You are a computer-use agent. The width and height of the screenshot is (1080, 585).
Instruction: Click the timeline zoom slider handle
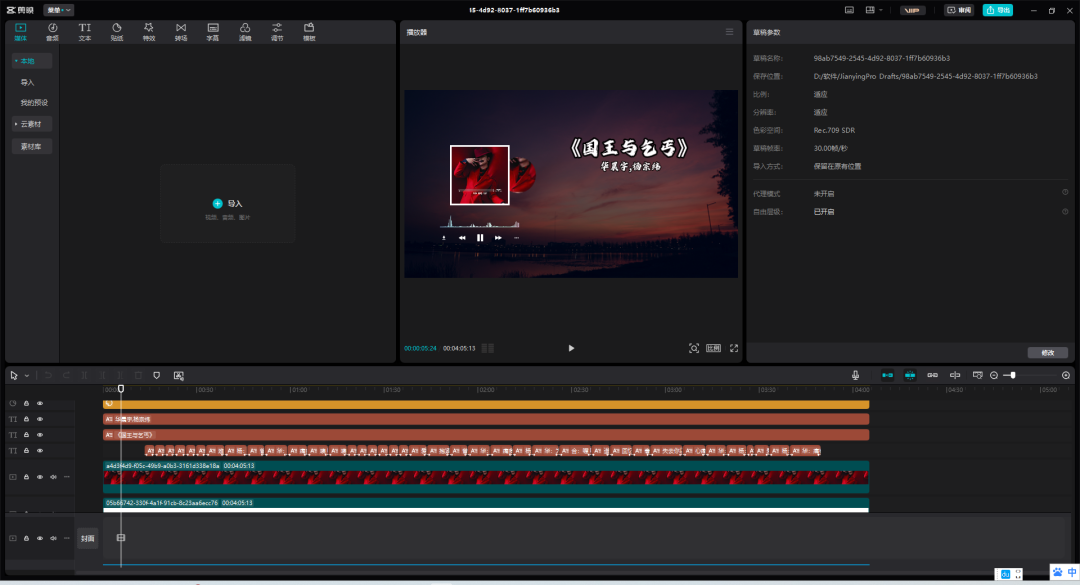click(1012, 375)
